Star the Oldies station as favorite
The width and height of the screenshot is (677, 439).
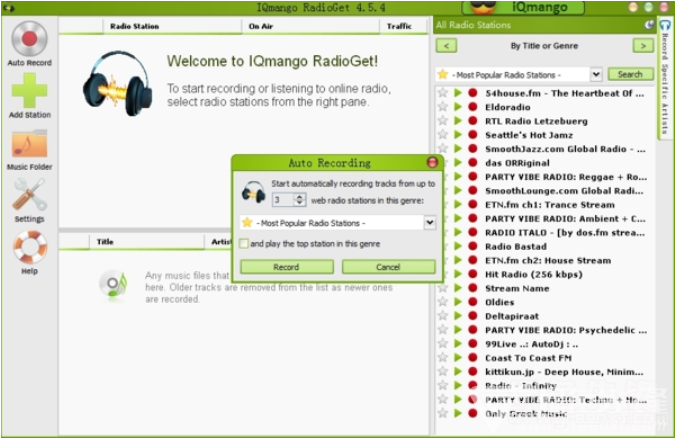tap(443, 302)
